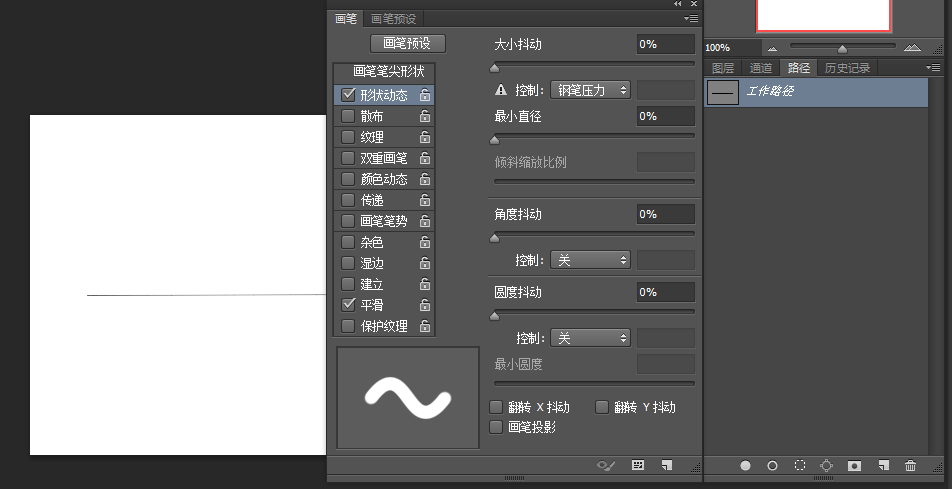Enable 散布 checkbox

coord(348,115)
